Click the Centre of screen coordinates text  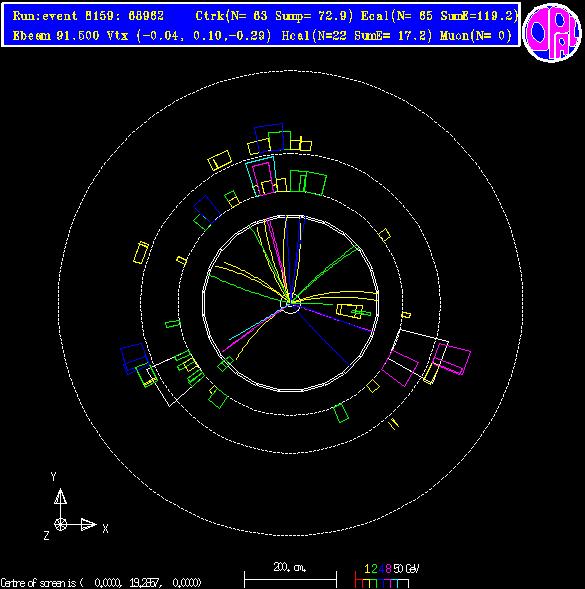click(101, 583)
